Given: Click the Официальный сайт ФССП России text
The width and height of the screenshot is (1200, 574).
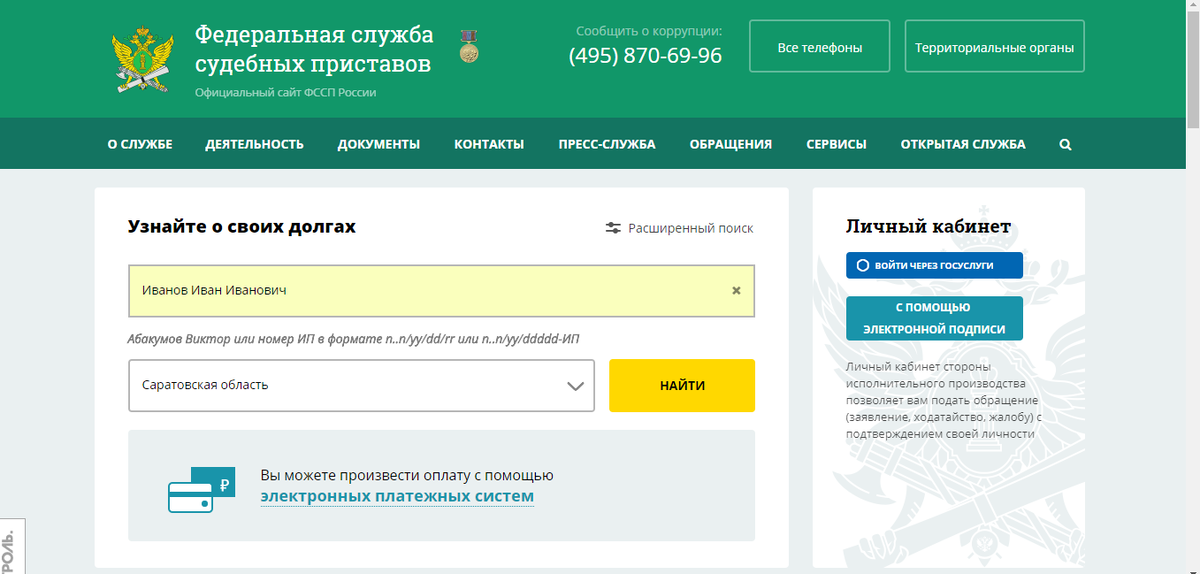Looking at the screenshot, I should pyautogui.click(x=286, y=92).
